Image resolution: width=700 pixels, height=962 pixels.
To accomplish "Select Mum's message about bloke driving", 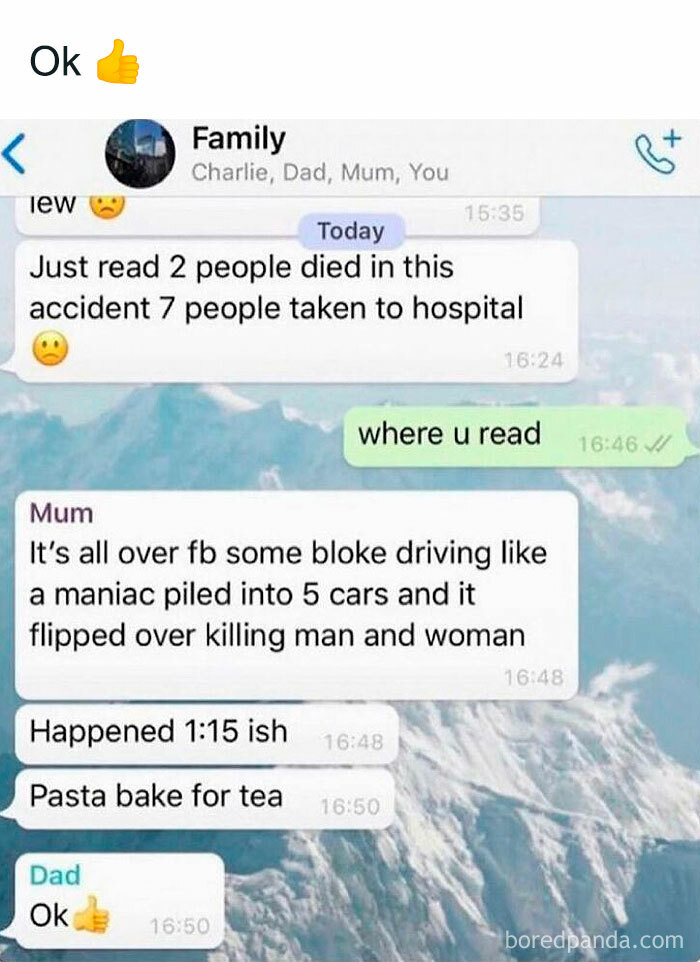I will click(x=296, y=595).
